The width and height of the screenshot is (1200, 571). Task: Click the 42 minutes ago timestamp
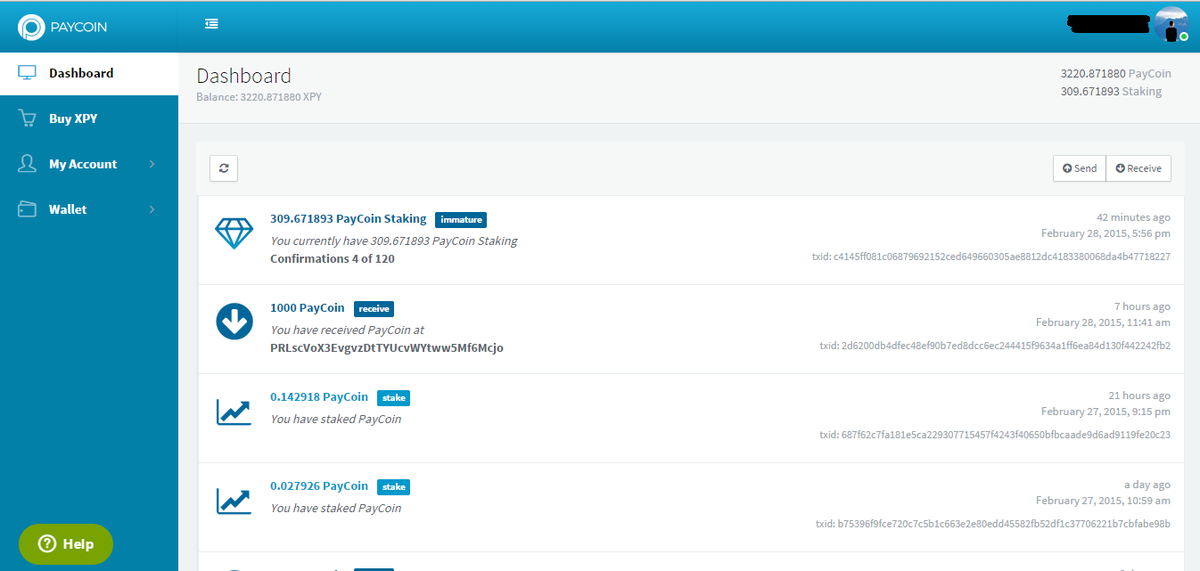coord(1133,217)
